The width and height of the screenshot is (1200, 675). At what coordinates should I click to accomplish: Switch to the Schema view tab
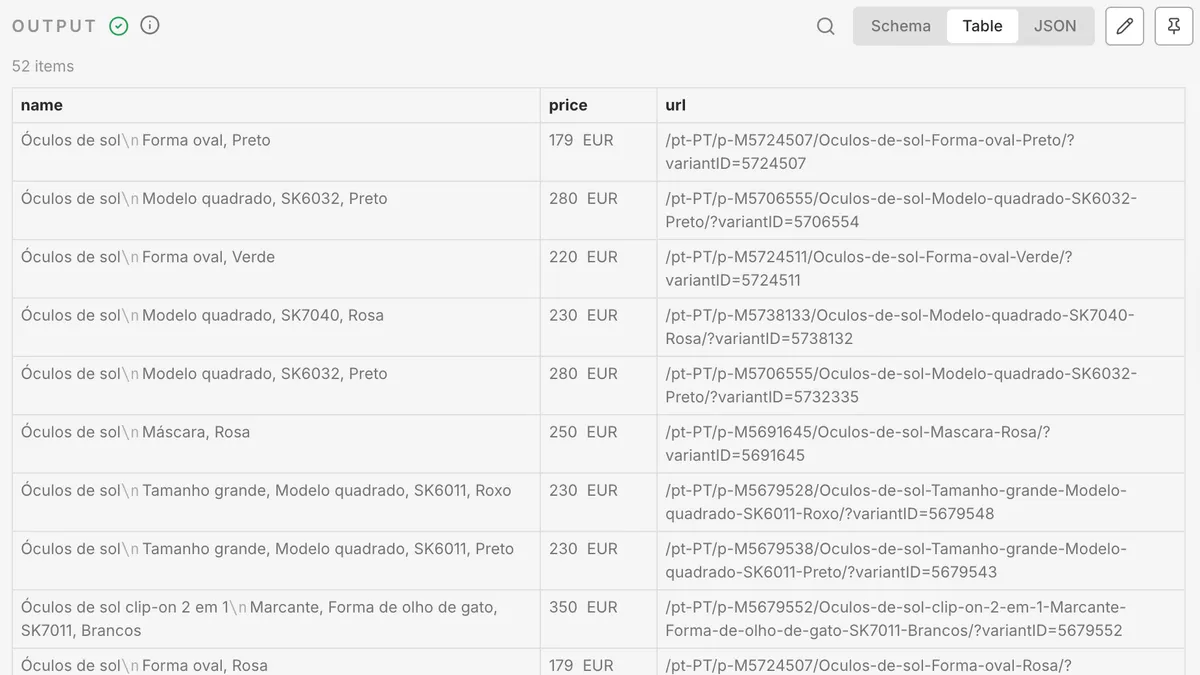click(x=900, y=27)
